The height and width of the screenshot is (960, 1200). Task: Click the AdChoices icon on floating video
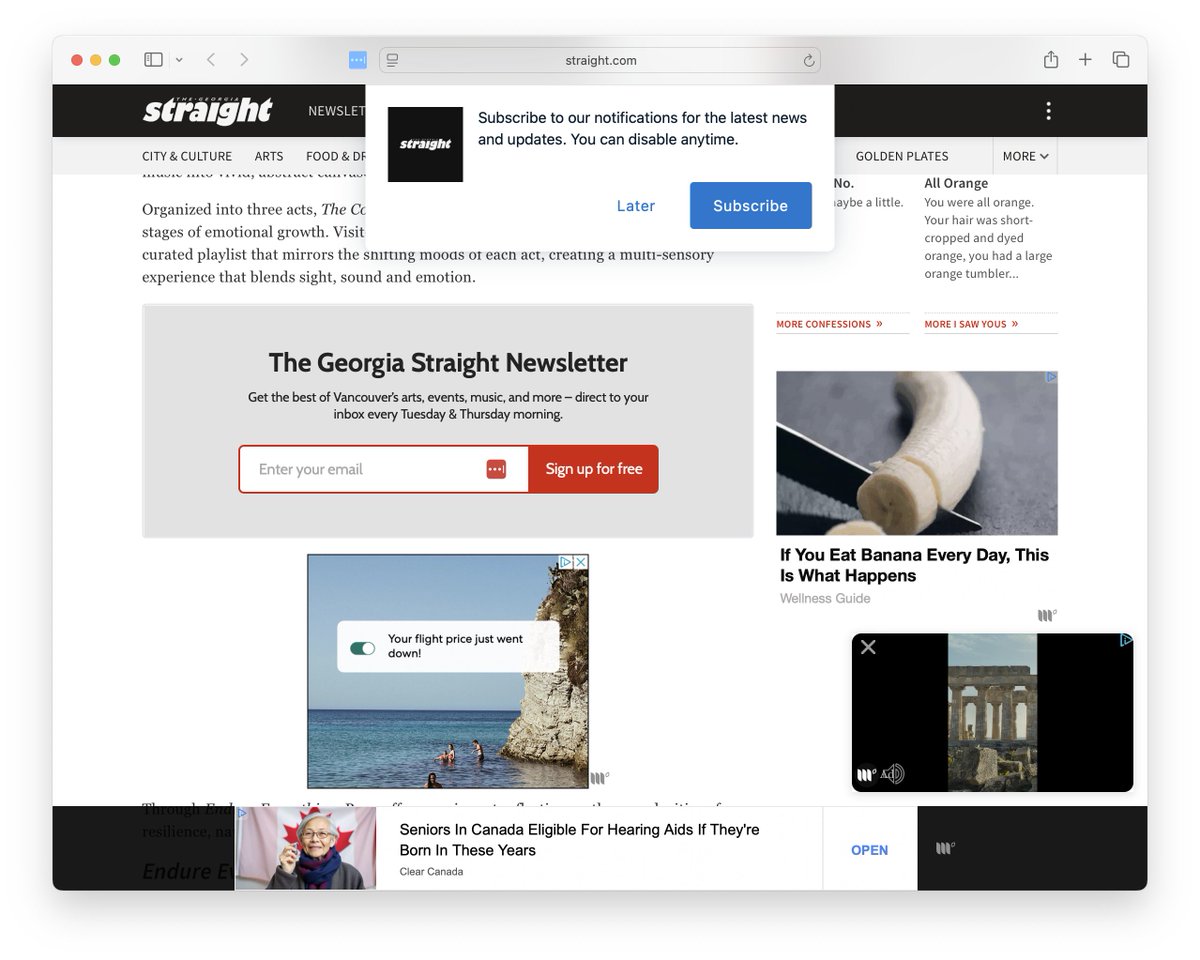(x=1126, y=640)
